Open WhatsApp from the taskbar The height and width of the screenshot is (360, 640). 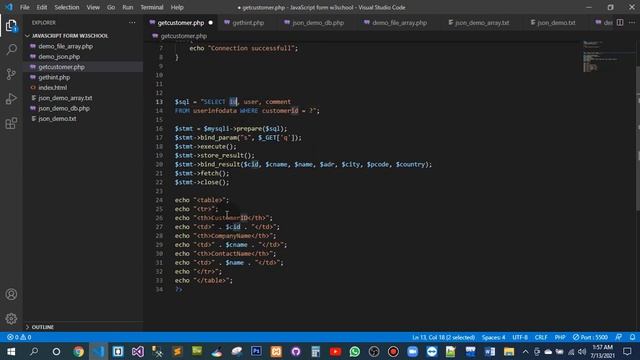355,351
